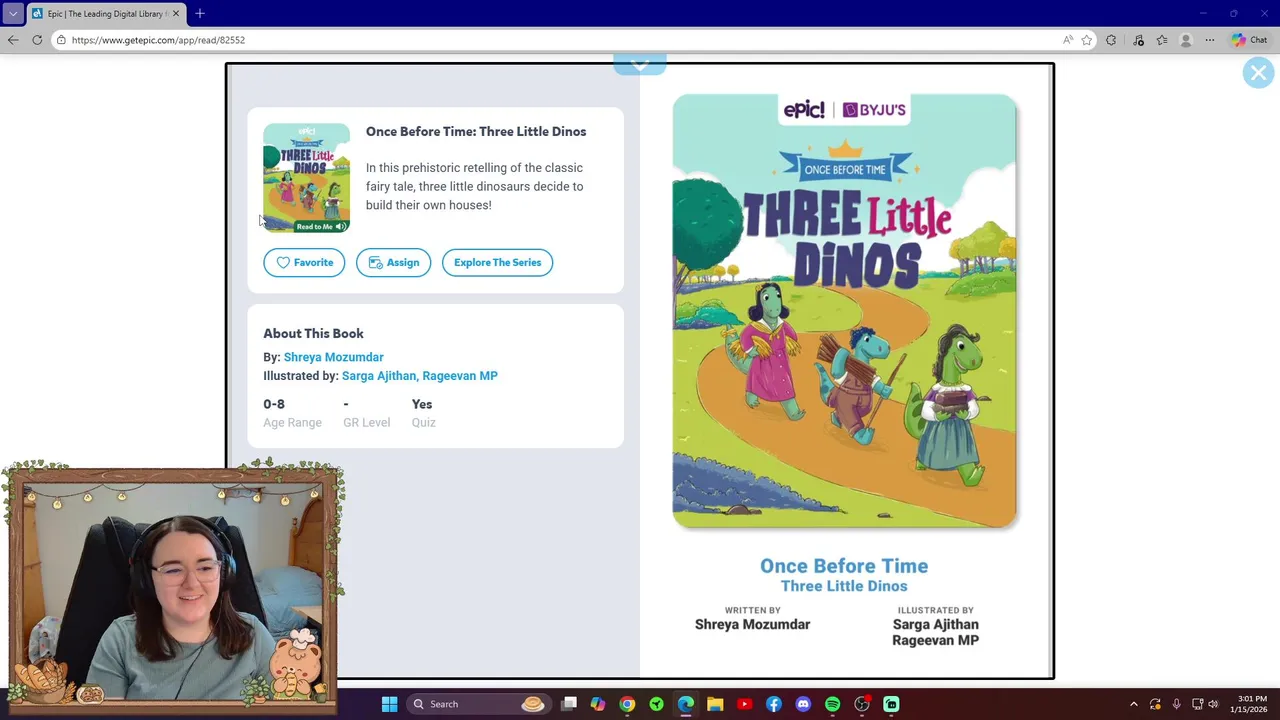Open Facebook from the taskbar

(773, 704)
